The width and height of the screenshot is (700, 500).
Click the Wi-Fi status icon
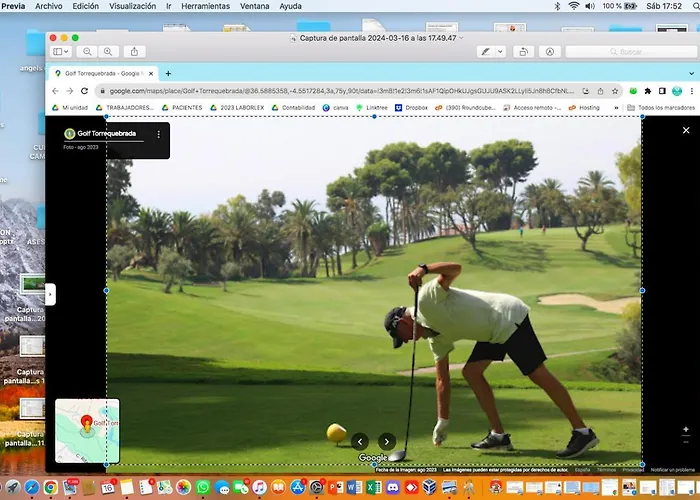point(574,6)
